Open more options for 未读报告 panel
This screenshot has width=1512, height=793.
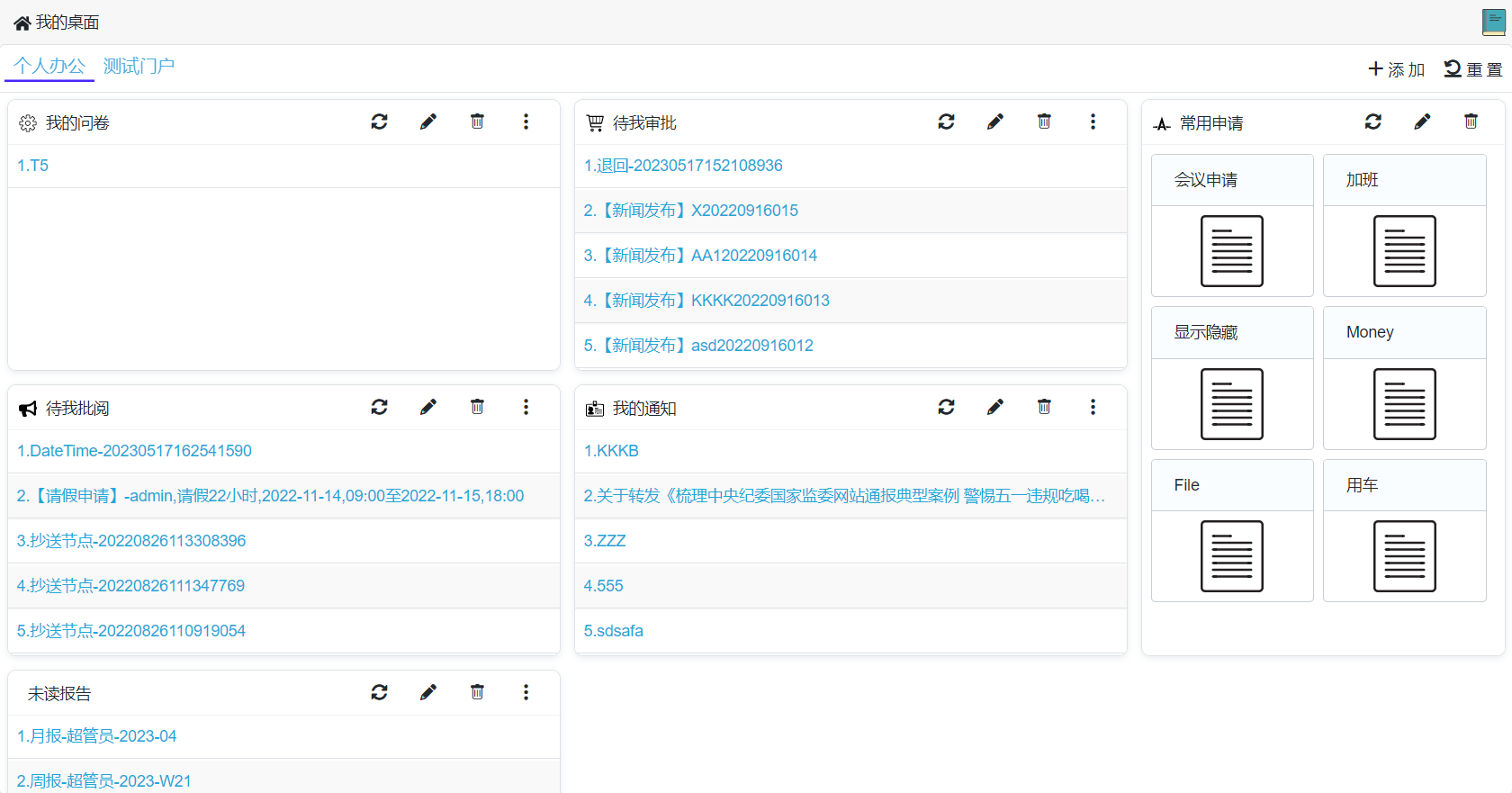pyautogui.click(x=526, y=692)
